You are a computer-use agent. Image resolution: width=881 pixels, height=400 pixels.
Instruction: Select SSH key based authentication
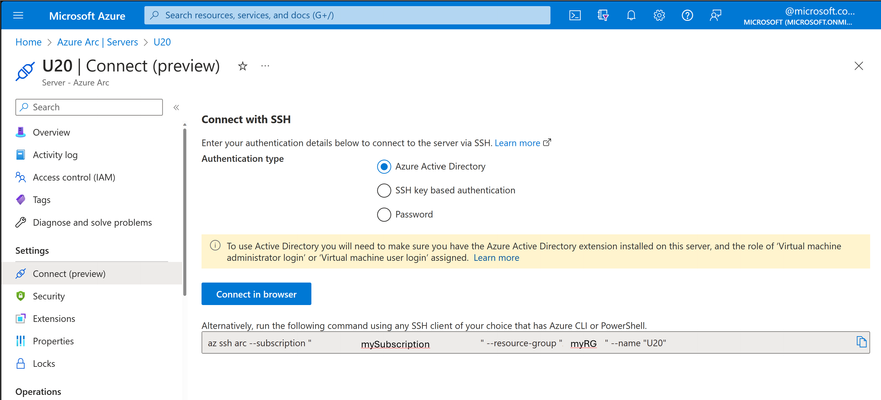point(384,190)
